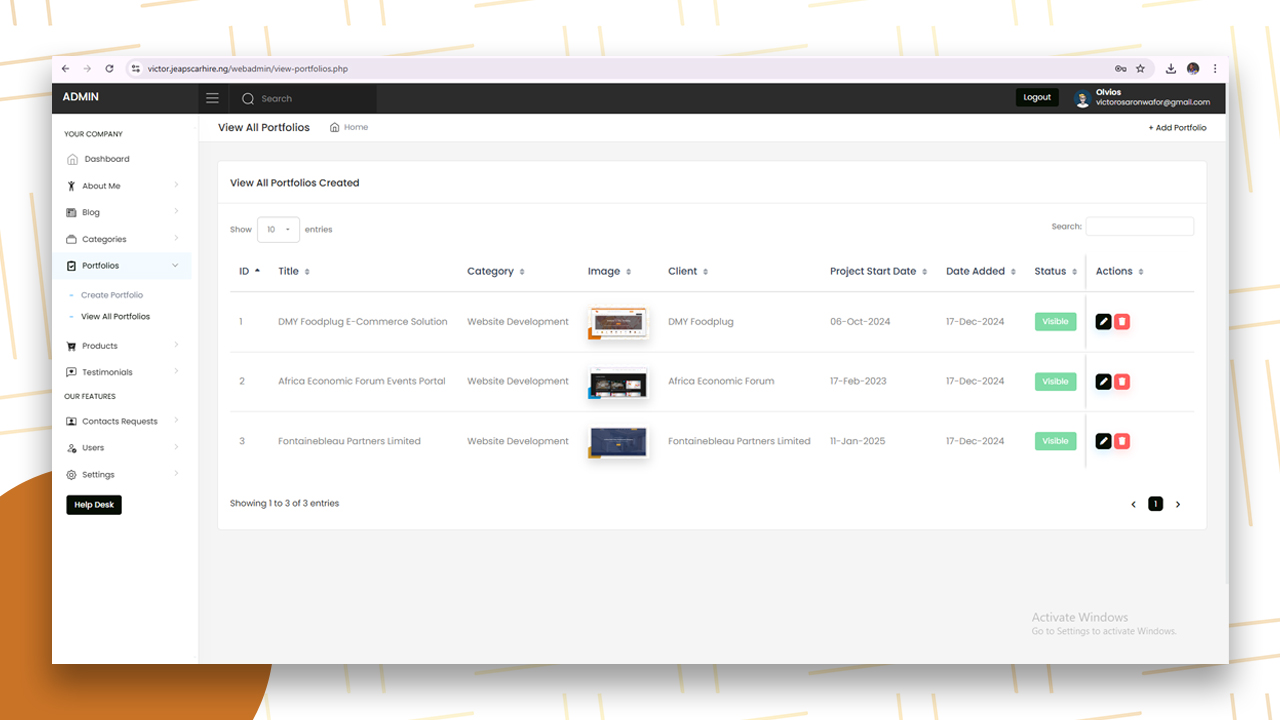The image size is (1280, 720).
Task: Go to next page in pagination
Action: [1178, 505]
